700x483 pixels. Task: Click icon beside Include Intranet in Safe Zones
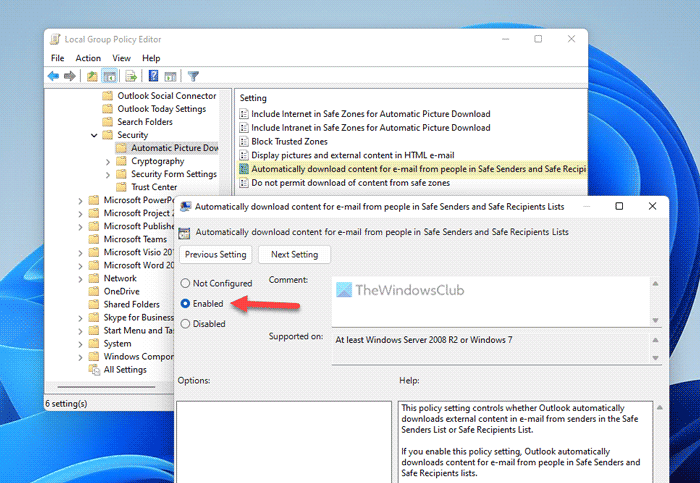coord(244,128)
